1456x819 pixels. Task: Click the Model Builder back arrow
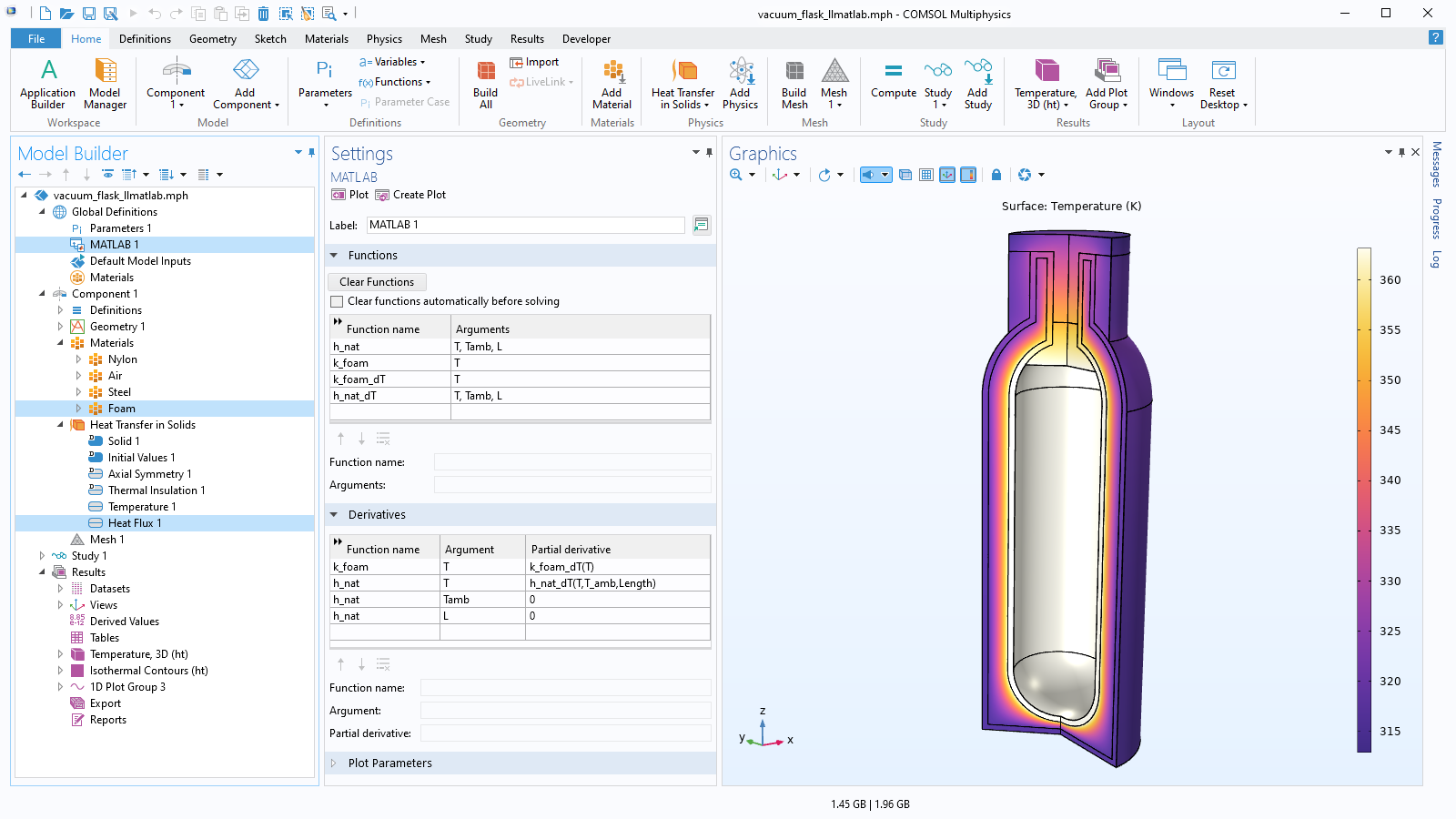pyautogui.click(x=25, y=175)
